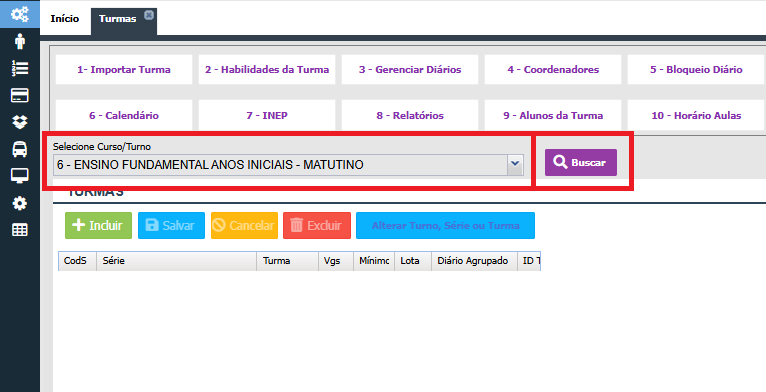The height and width of the screenshot is (392, 766).
Task: Sort by the Vgs column header
Action: coord(336,261)
